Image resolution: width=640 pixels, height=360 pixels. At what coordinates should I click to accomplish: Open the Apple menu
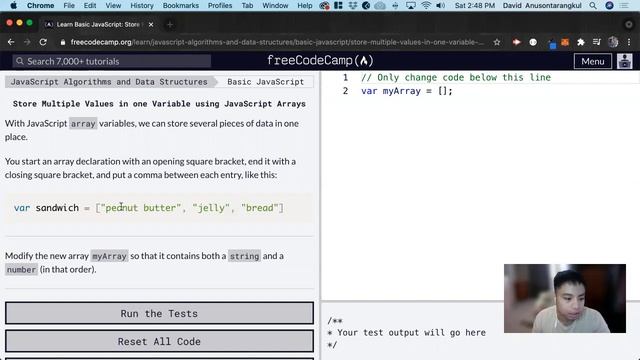(x=13, y=5)
